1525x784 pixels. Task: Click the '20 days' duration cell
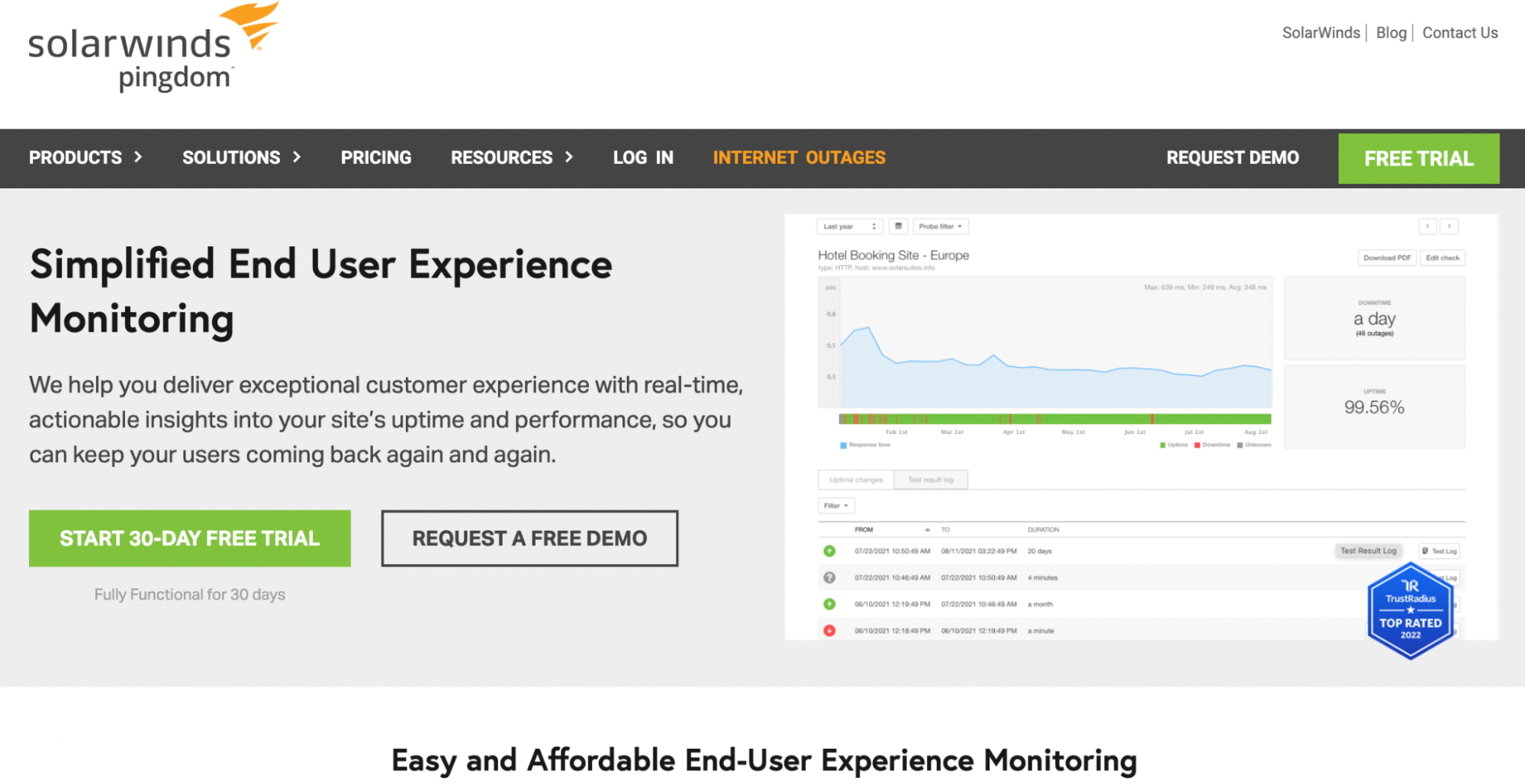pos(1039,551)
